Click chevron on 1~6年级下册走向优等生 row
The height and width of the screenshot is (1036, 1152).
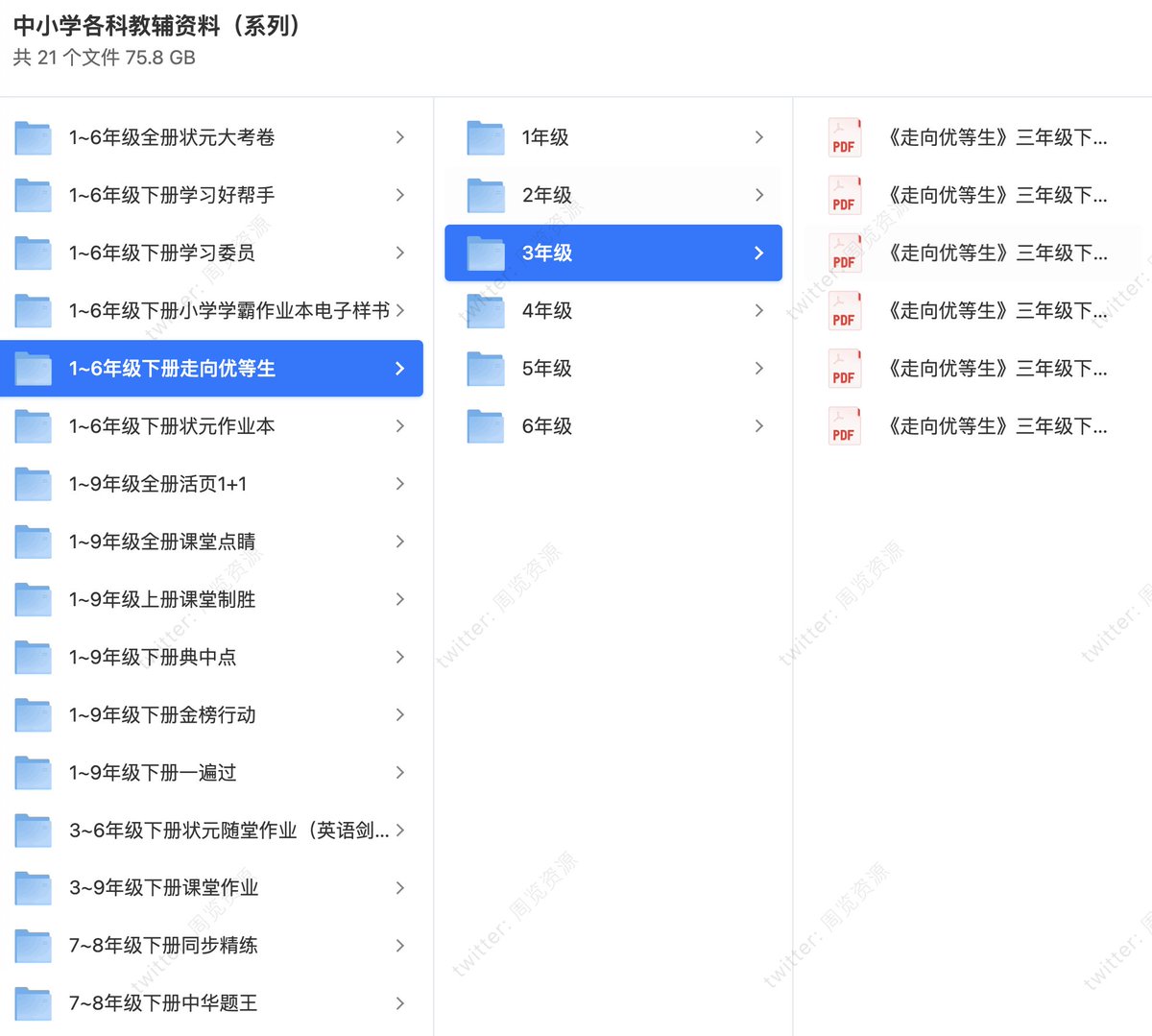(400, 369)
